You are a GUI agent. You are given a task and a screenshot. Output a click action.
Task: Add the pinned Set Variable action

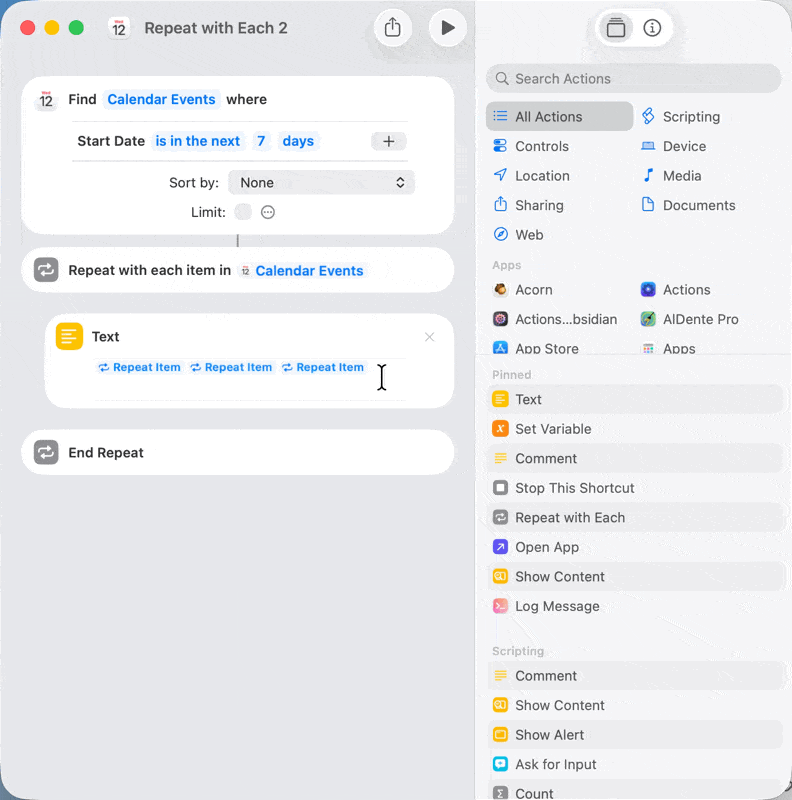click(552, 429)
